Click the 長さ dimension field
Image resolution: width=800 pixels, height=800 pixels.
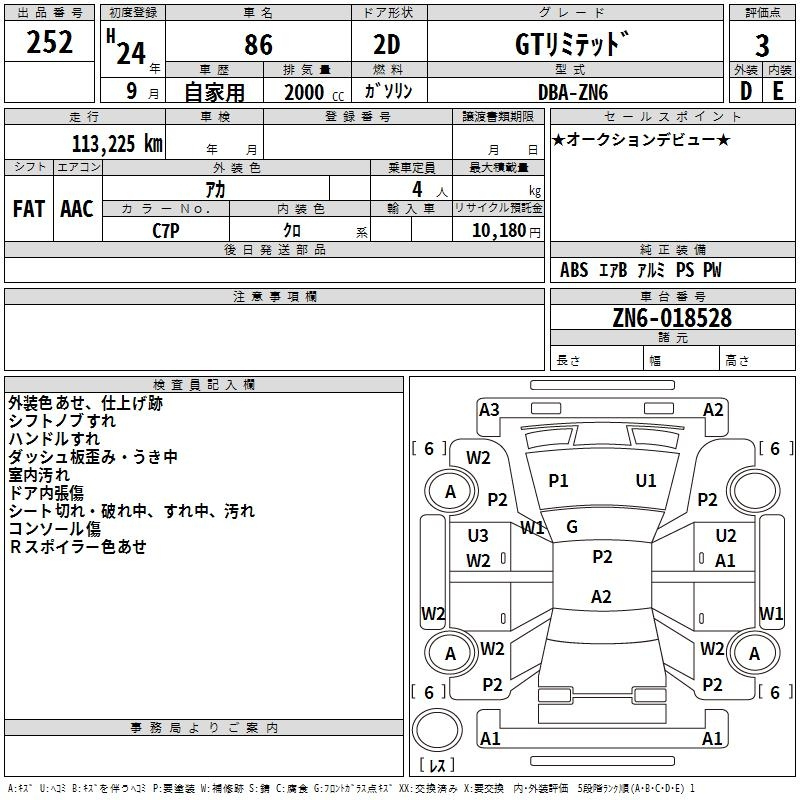point(597,360)
